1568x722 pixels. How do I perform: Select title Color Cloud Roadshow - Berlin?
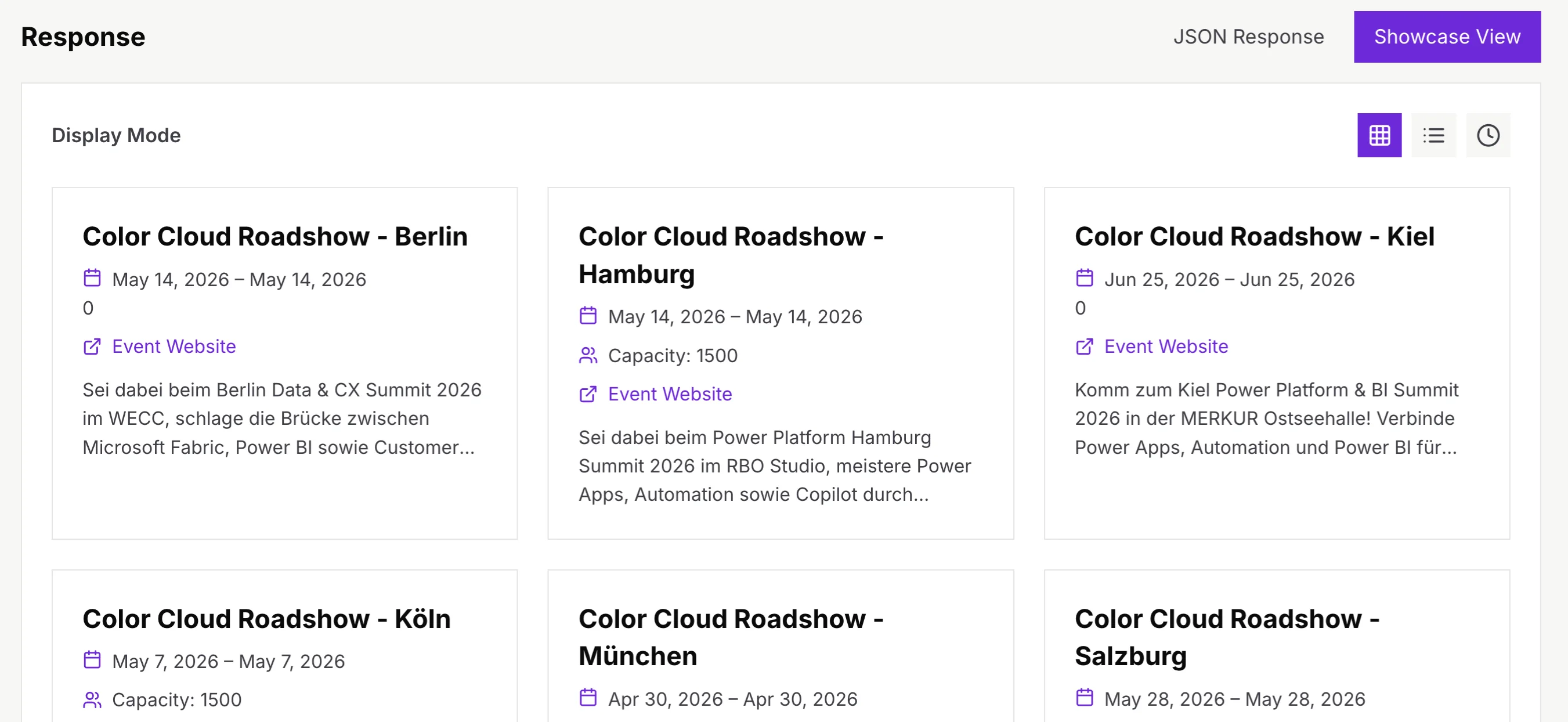(275, 236)
